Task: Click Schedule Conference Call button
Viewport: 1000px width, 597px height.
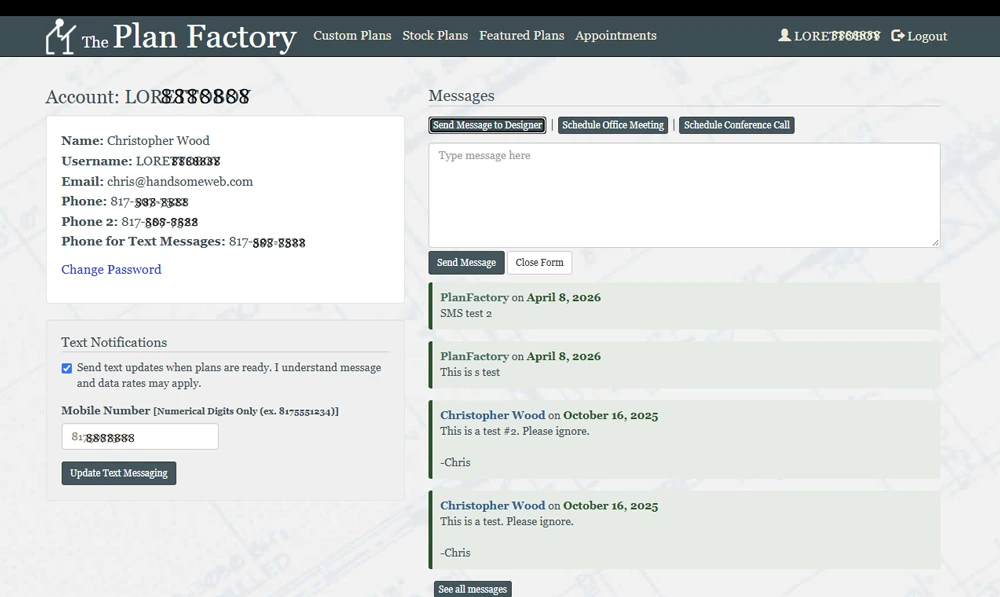Action: [x=737, y=125]
